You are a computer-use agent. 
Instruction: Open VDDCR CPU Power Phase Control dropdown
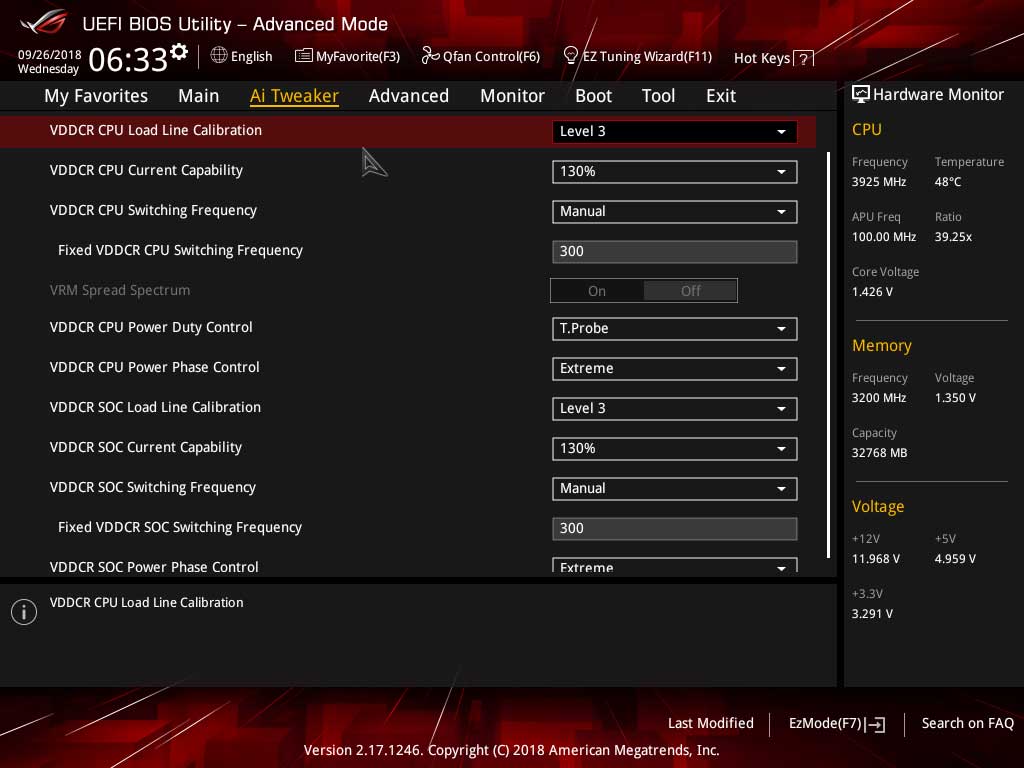point(675,368)
